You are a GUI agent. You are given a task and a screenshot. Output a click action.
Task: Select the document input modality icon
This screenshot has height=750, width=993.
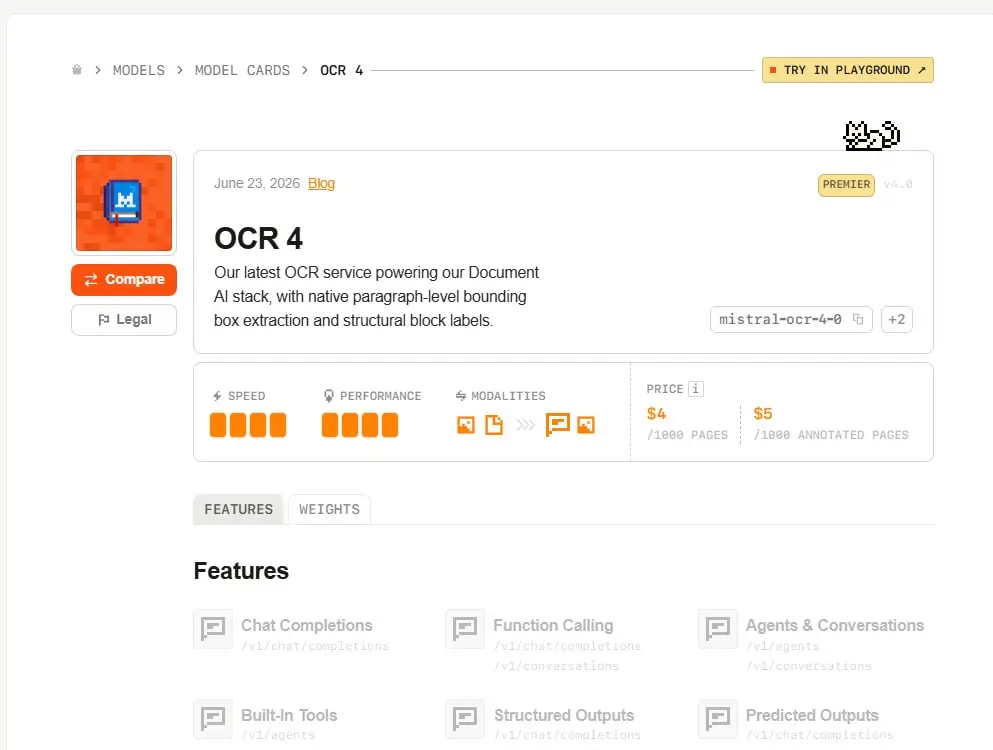pos(494,425)
